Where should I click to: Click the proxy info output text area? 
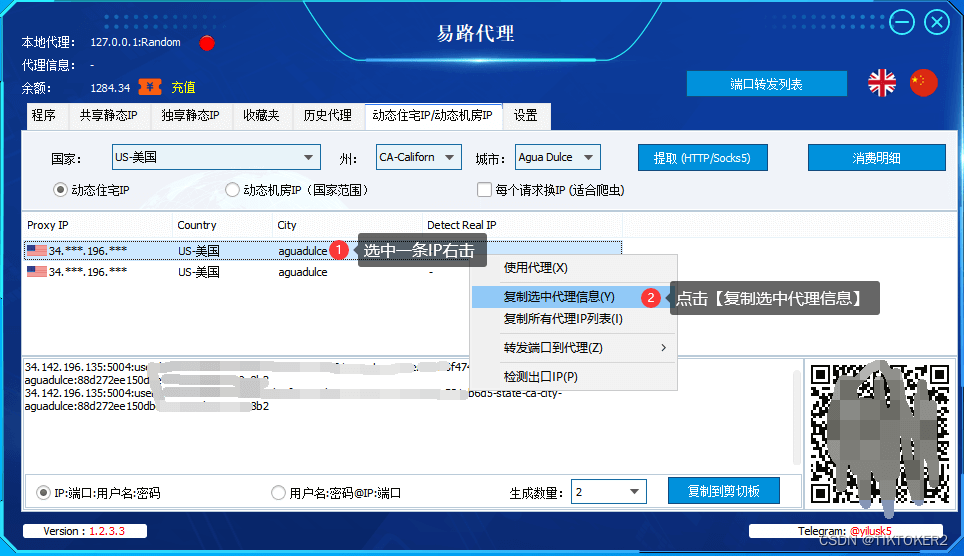[407, 415]
